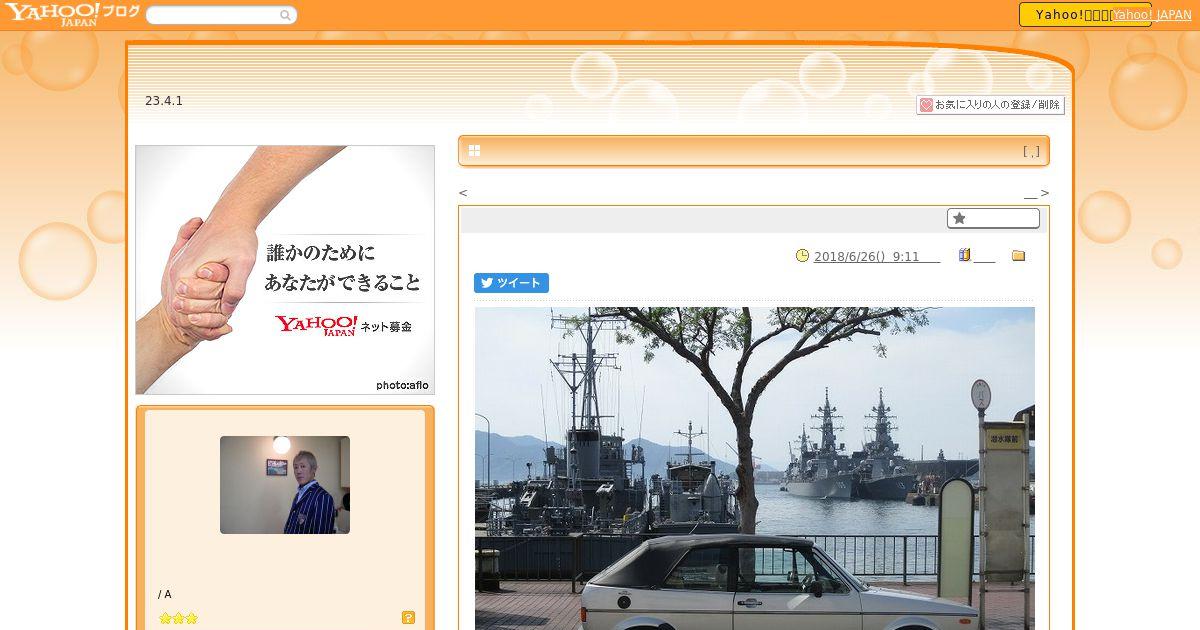The image size is (1200, 630).
Task: Click the folder category icon
Action: (1018, 256)
